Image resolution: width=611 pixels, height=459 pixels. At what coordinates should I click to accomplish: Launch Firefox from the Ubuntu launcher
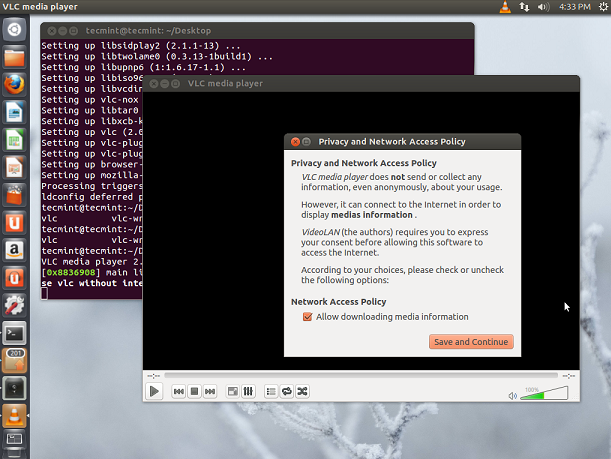pos(15,85)
